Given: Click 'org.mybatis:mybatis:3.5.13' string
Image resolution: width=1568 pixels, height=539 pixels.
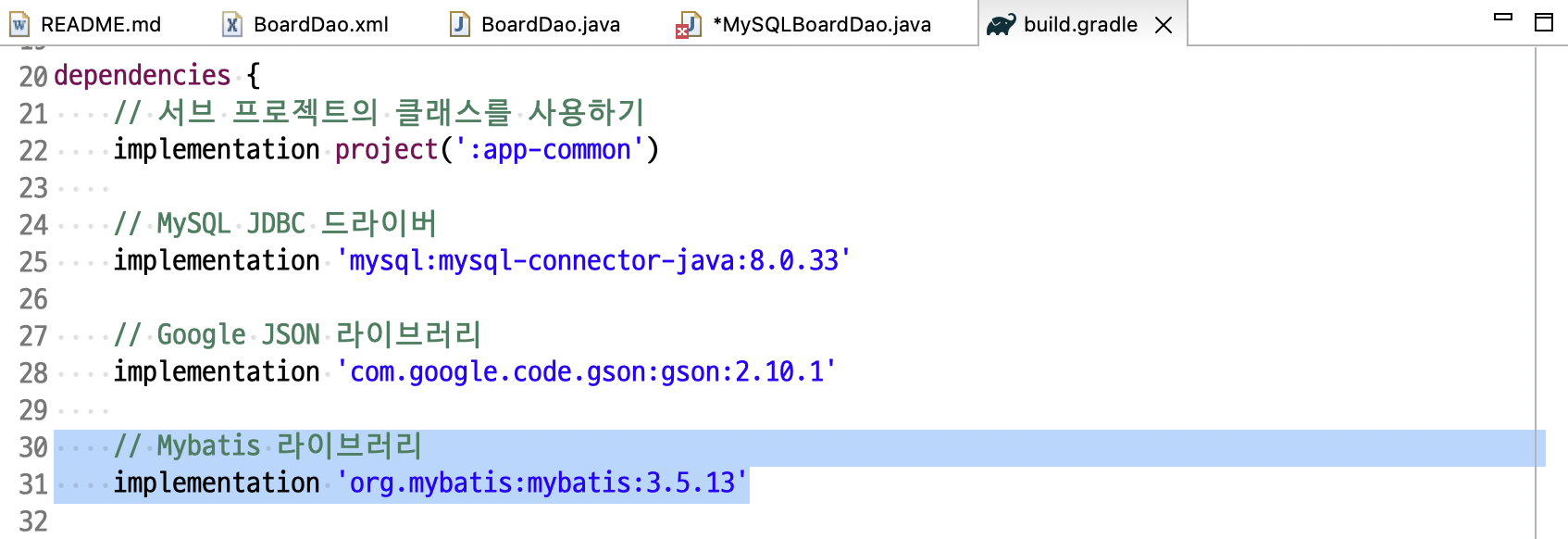Looking at the screenshot, I should coord(541,483).
